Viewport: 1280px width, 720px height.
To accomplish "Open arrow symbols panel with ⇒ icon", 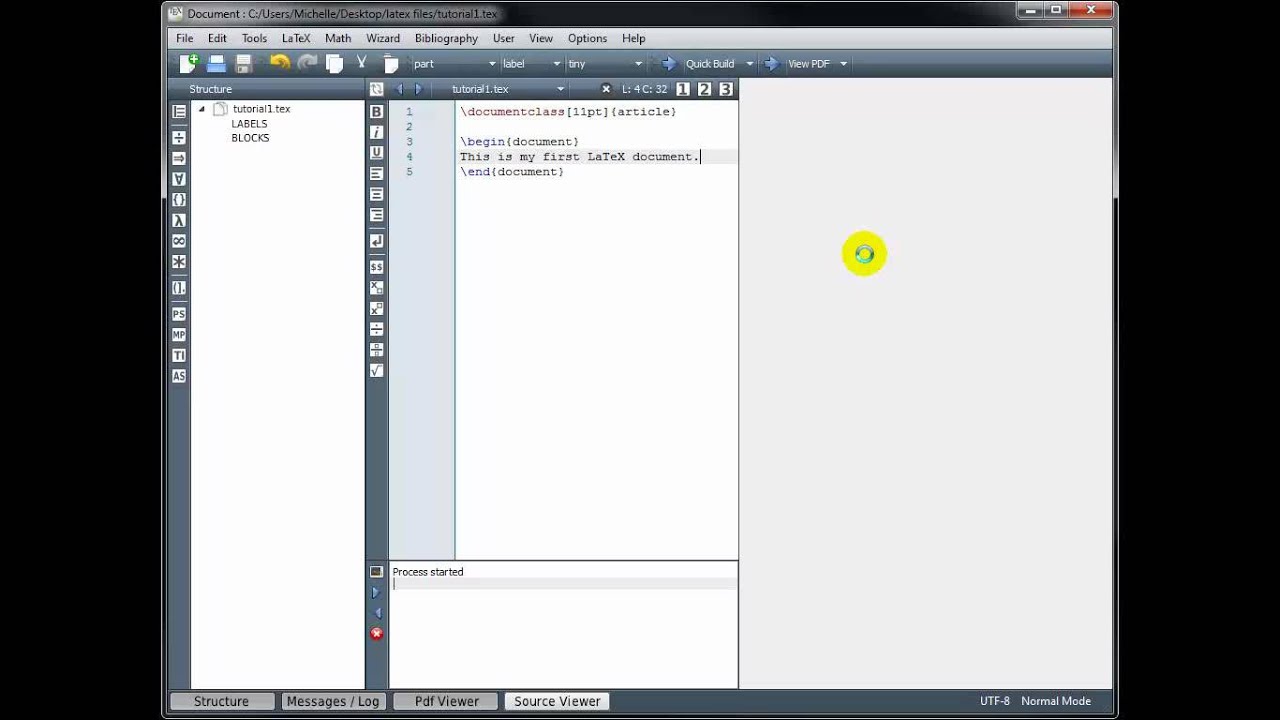I will [179, 158].
